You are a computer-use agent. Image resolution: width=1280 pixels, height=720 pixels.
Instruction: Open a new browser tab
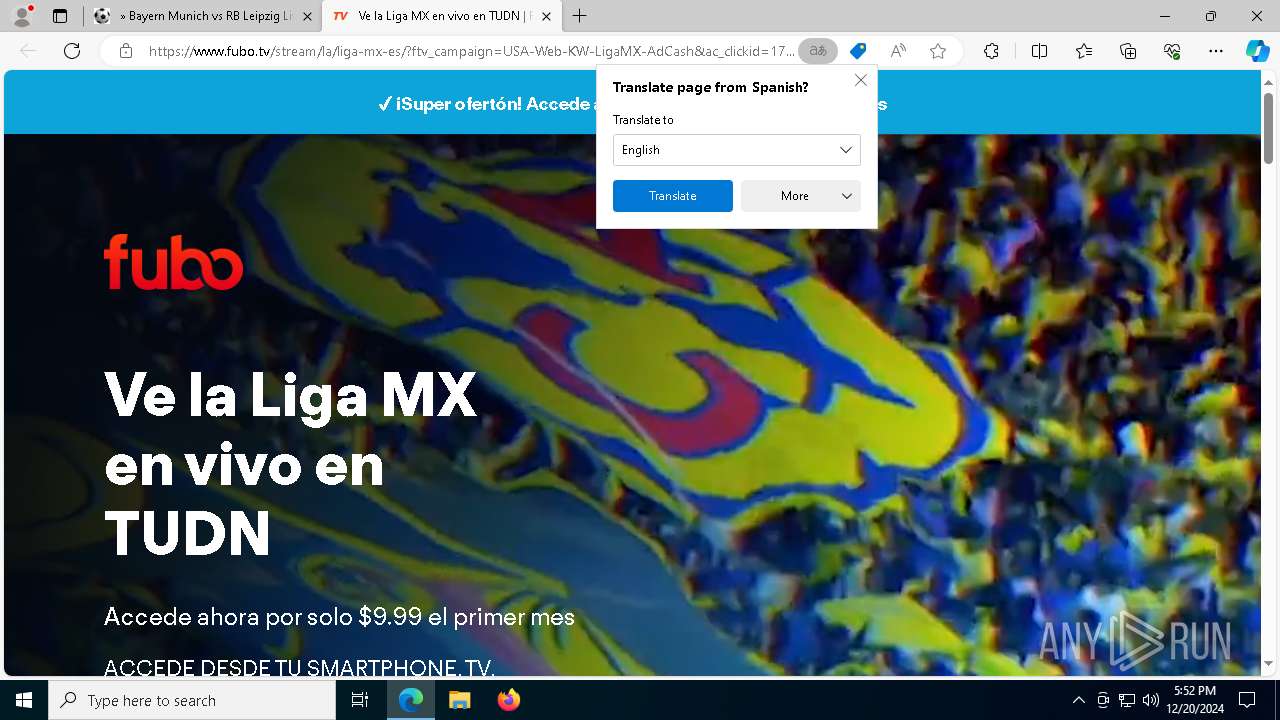click(579, 16)
